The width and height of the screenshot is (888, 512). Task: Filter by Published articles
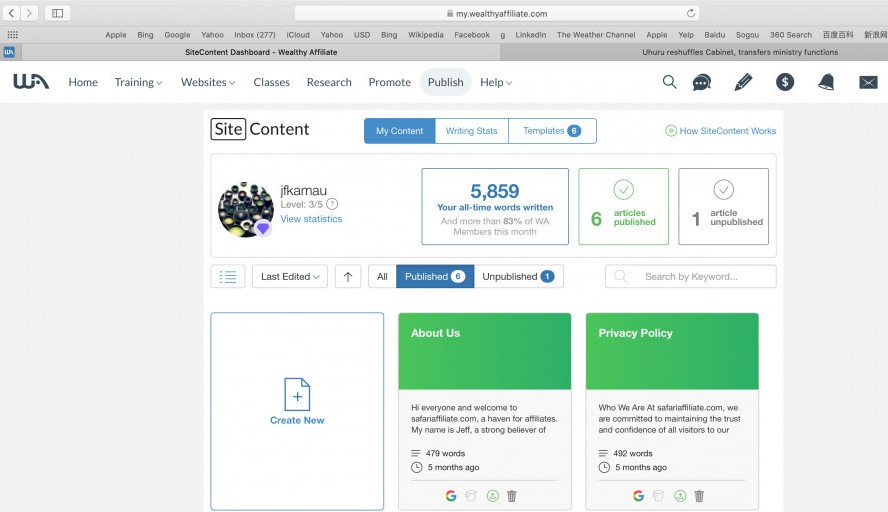click(x=435, y=276)
